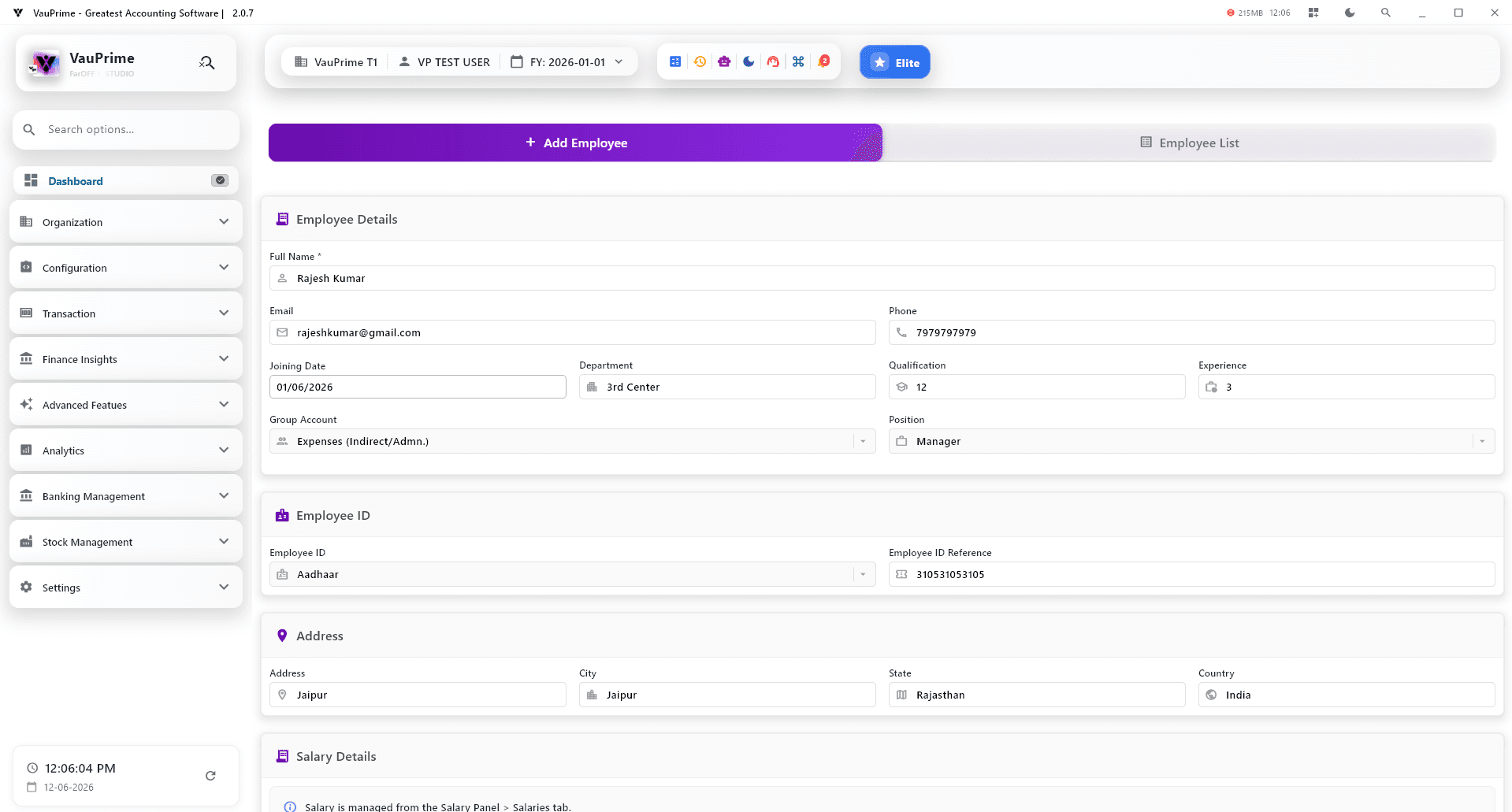Click the 215MB memory indicator

1245,13
